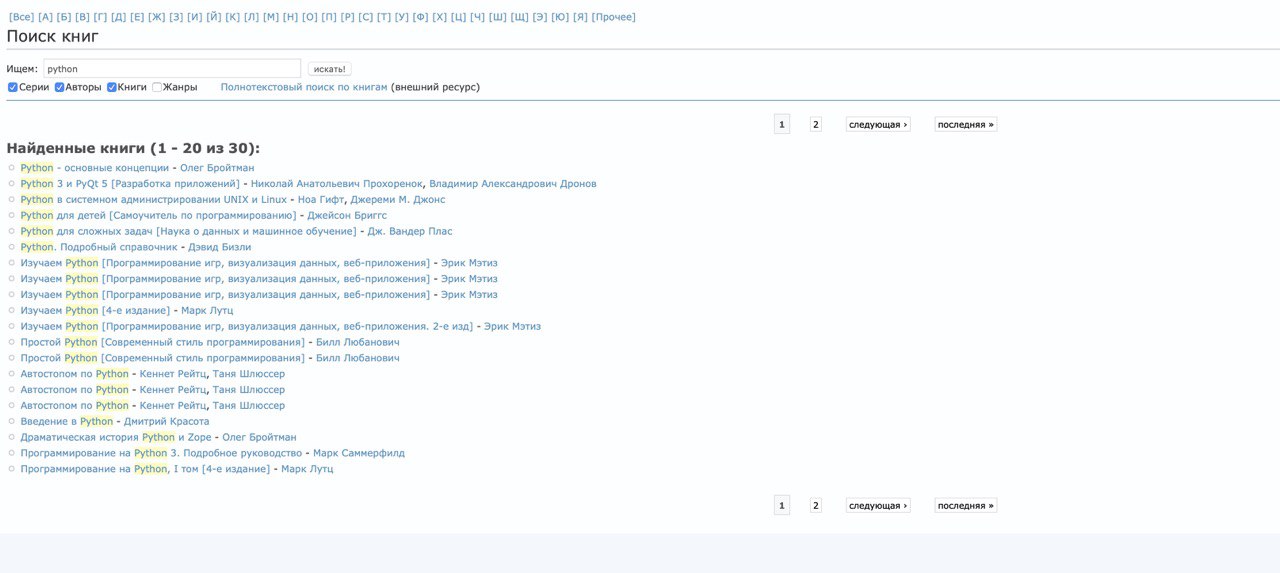Open book Python 3 и PyQt 5

(x=130, y=184)
